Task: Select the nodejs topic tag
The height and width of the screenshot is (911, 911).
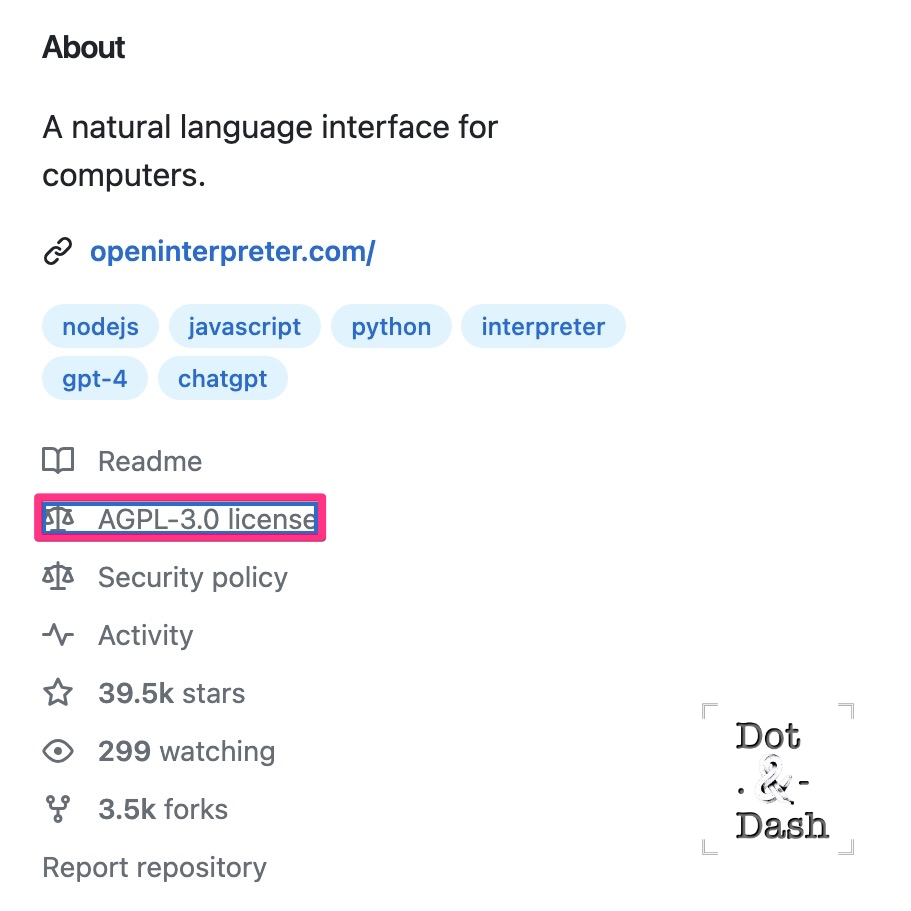Action: click(101, 327)
